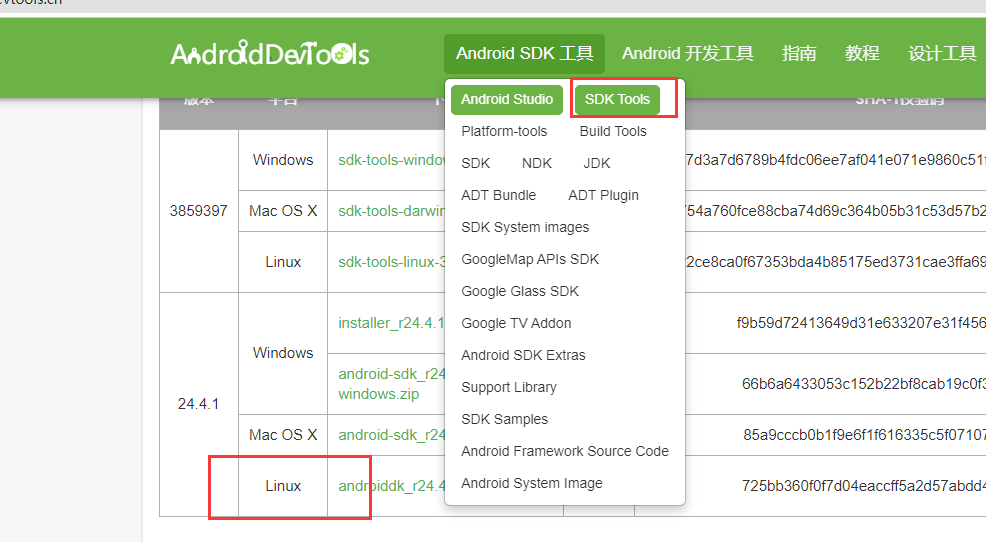The image size is (986, 542).
Task: Choose Build Tools from the menu
Action: click(613, 131)
